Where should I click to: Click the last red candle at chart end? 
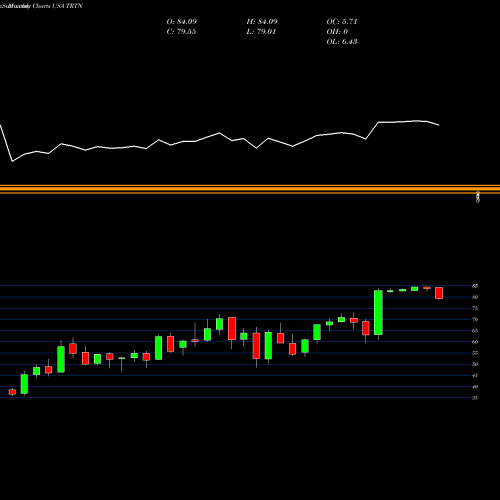coord(439,293)
